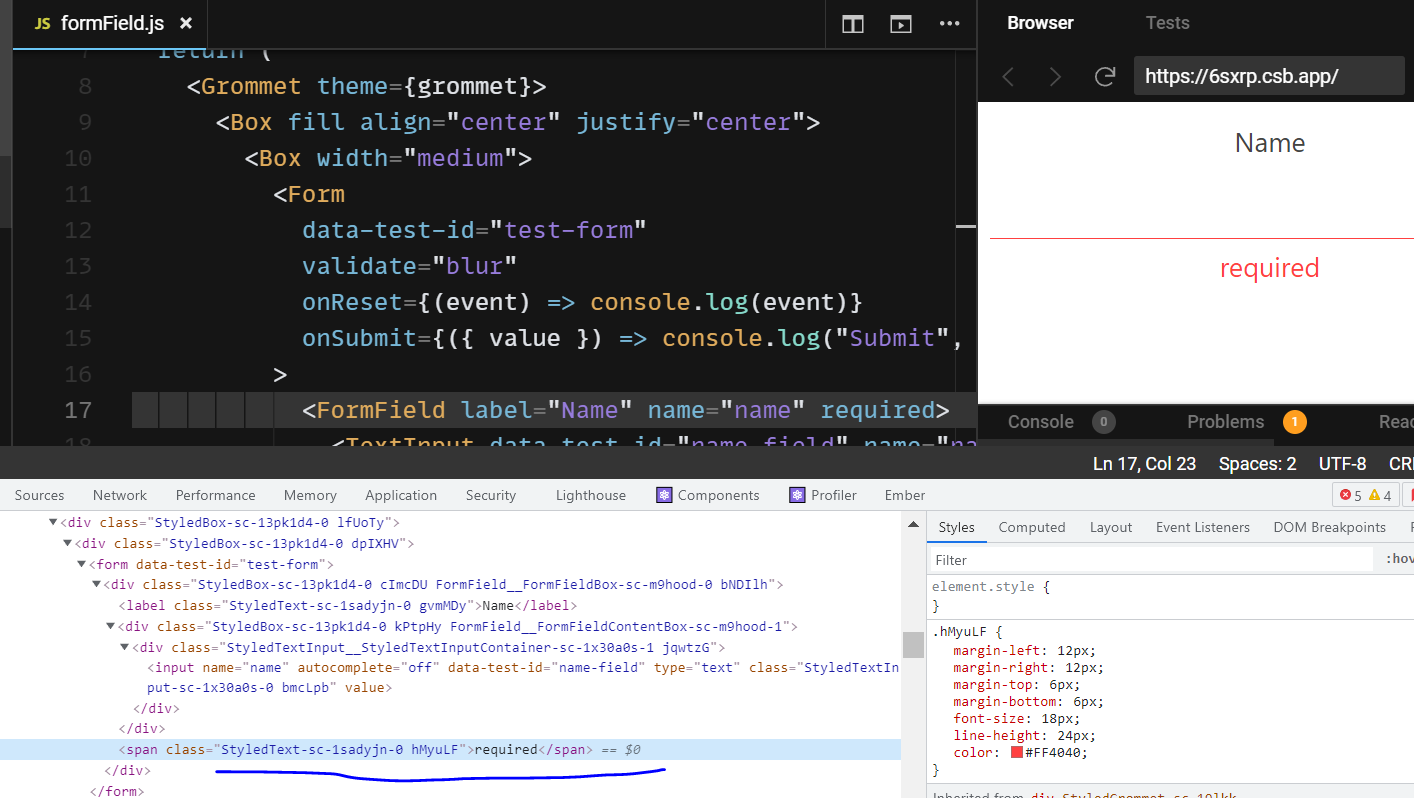Open the editor ellipsis options menu
The image size is (1414, 798).
tap(949, 23)
